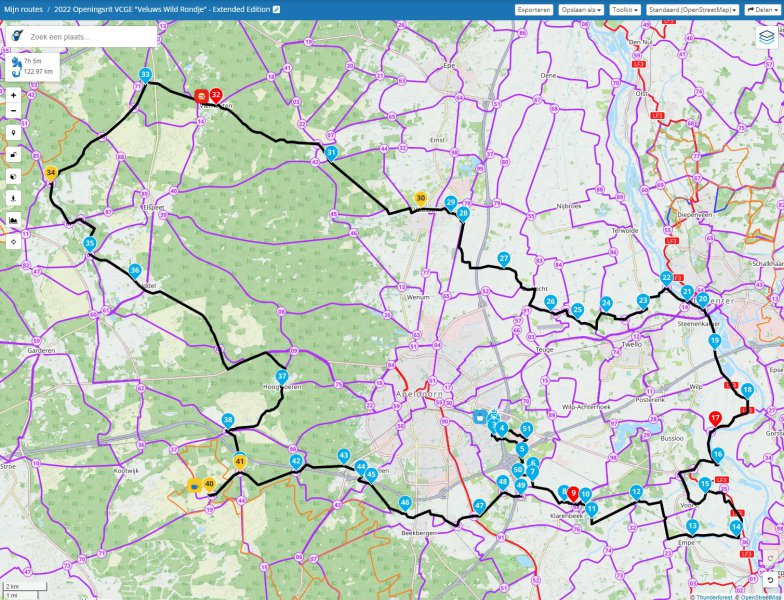Click the map pin marker tool

click(13, 132)
